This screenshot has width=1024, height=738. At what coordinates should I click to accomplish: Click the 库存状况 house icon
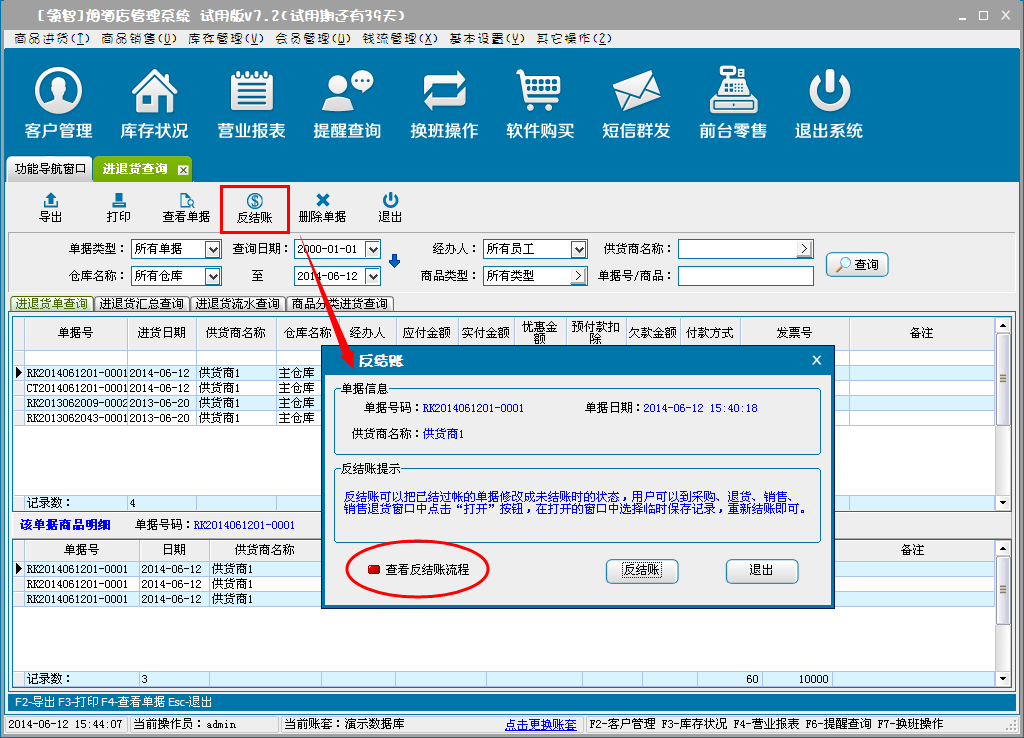coord(154,104)
